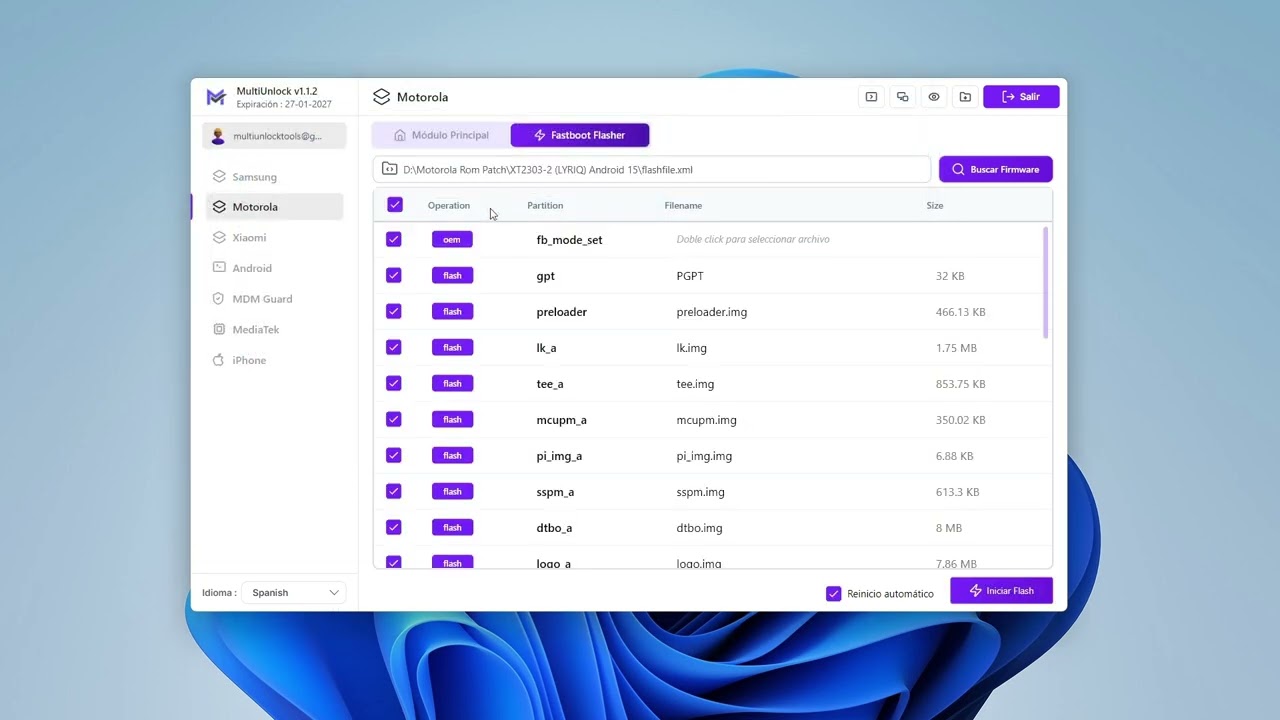
Task: Click the connected devices screens icon
Action: pos(903,97)
